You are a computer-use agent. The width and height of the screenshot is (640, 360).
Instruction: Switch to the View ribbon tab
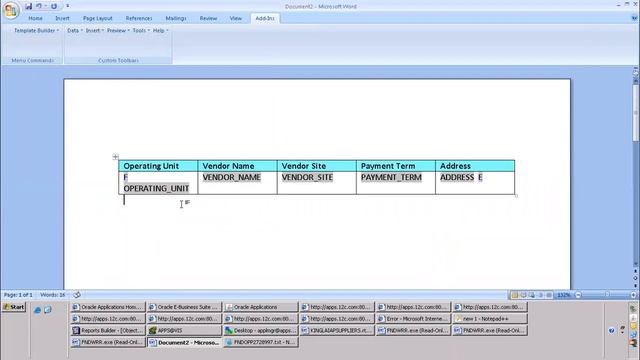(236, 18)
